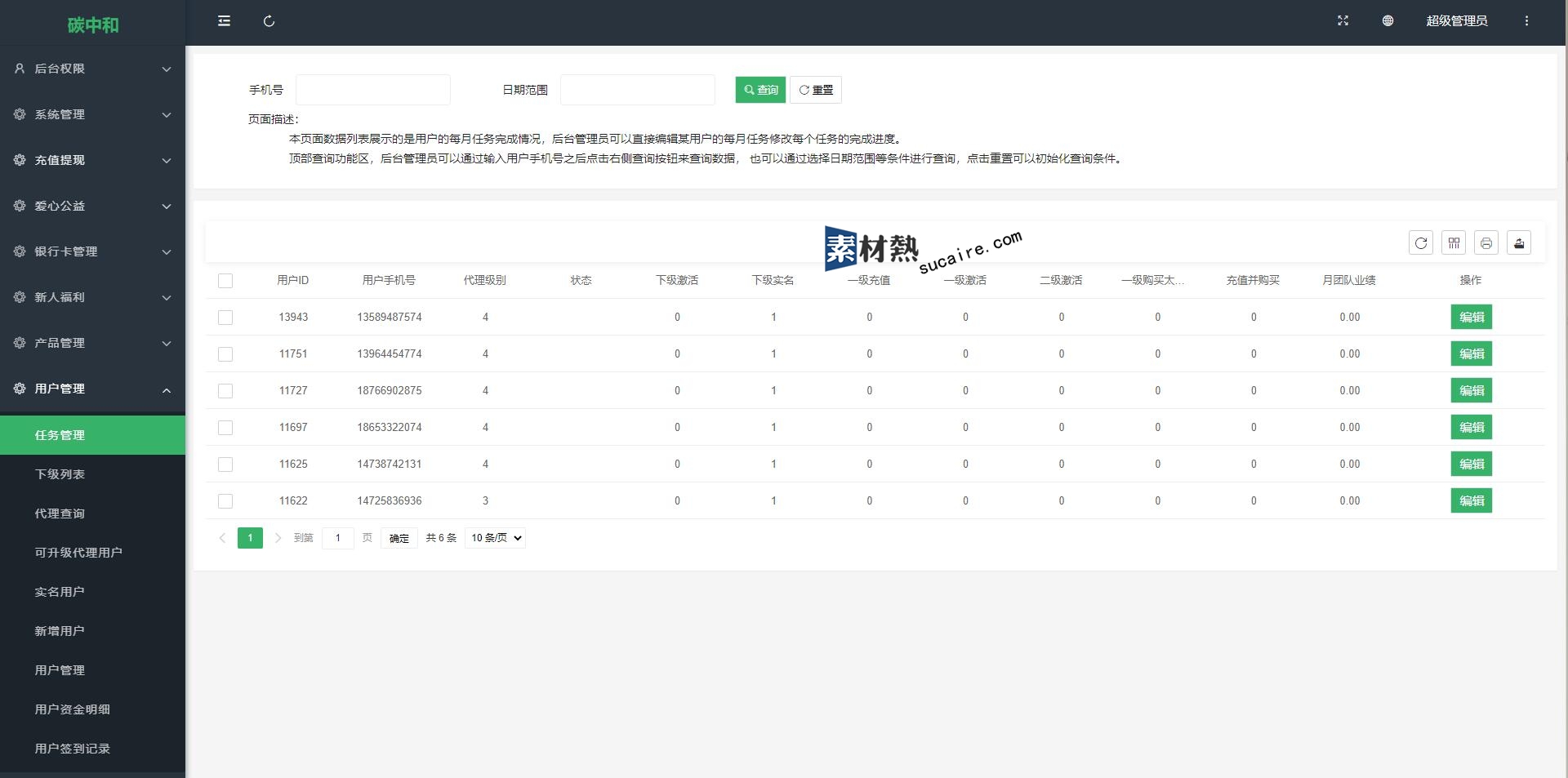
Task: Open the vertical more-options icon
Action: click(1526, 21)
